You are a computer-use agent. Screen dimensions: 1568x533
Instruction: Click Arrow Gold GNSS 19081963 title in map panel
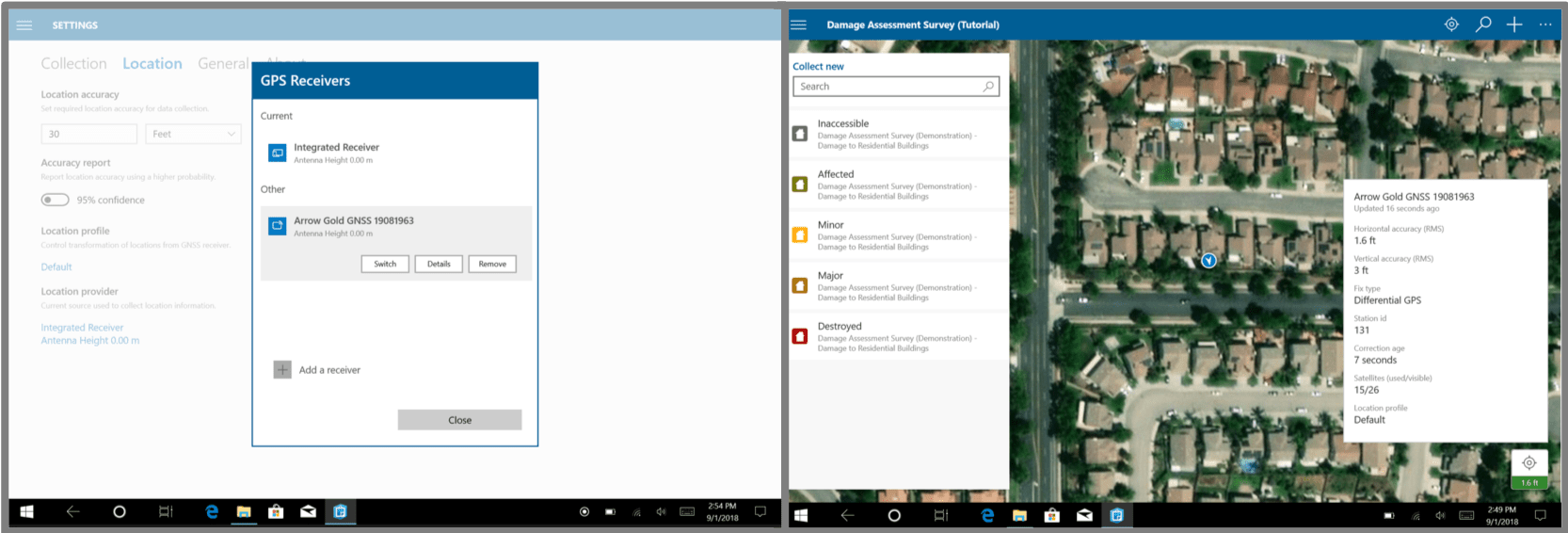(x=1414, y=197)
